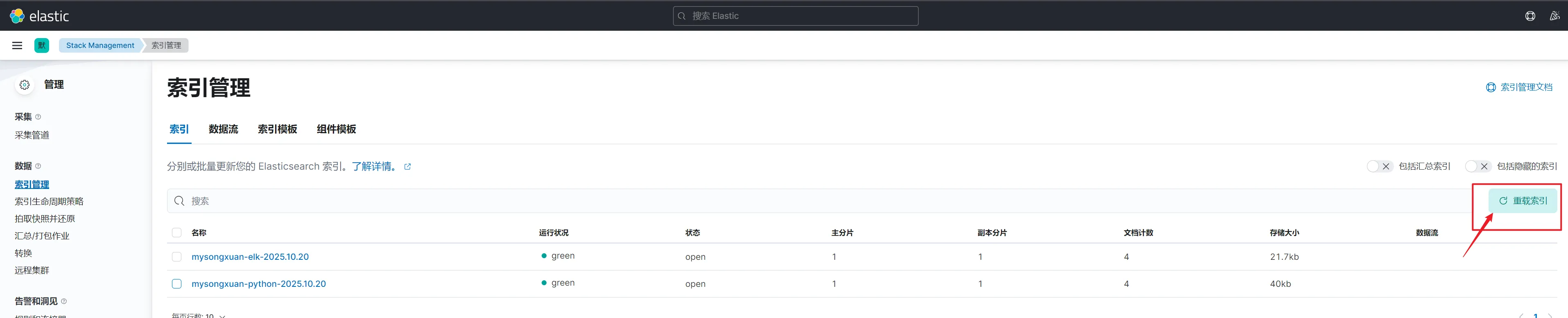The height and width of the screenshot is (318, 1568).
Task: Switch to the 数据流 tab
Action: tap(223, 129)
